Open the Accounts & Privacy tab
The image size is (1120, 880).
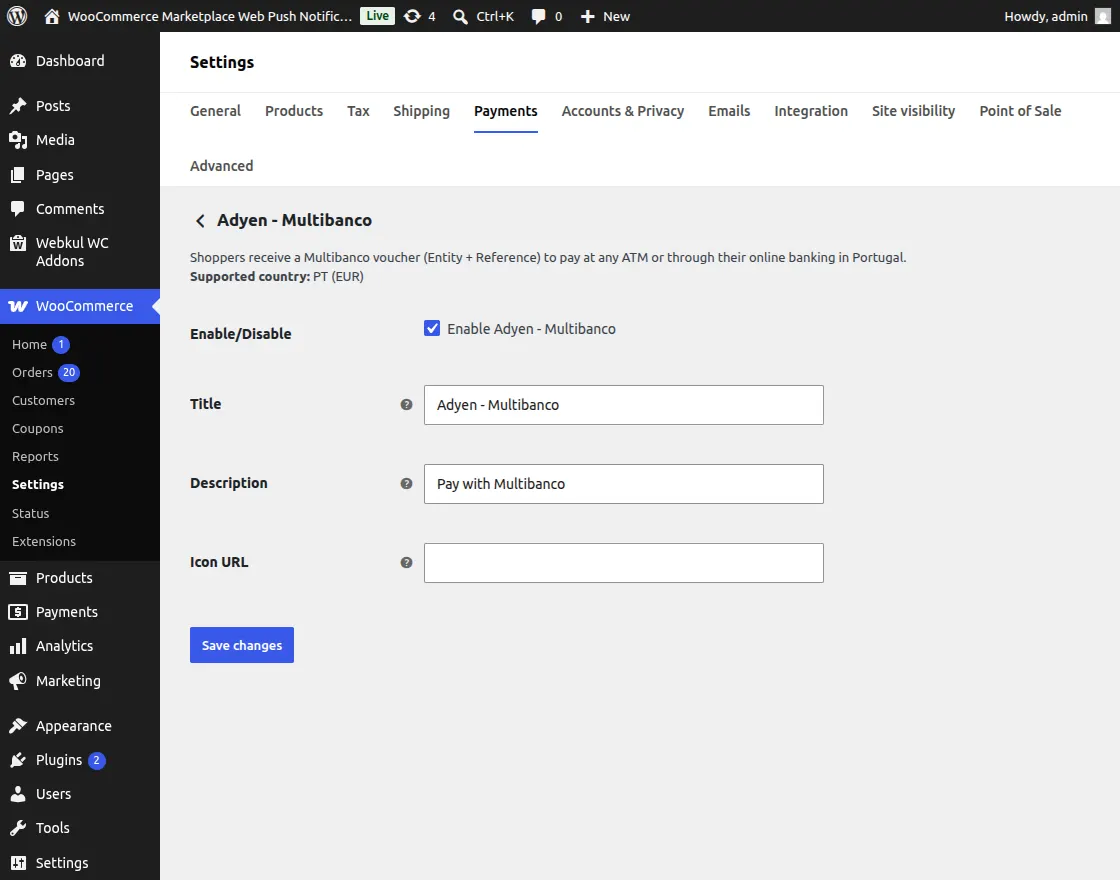[x=623, y=111]
